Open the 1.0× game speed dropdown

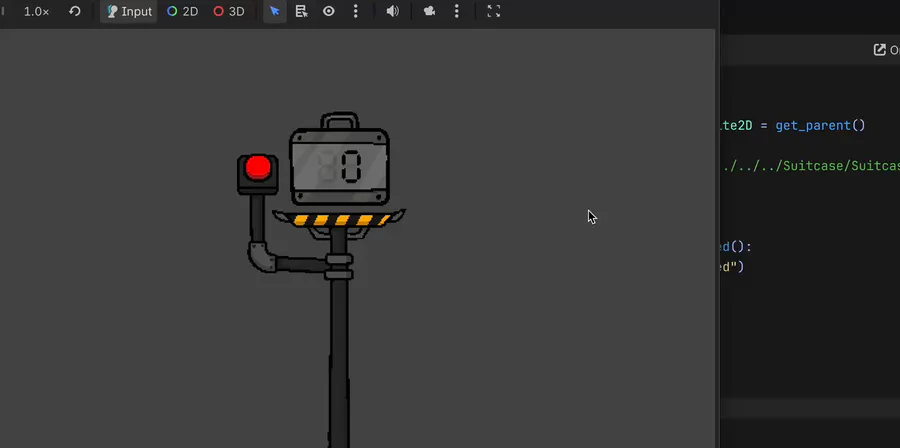coord(36,11)
